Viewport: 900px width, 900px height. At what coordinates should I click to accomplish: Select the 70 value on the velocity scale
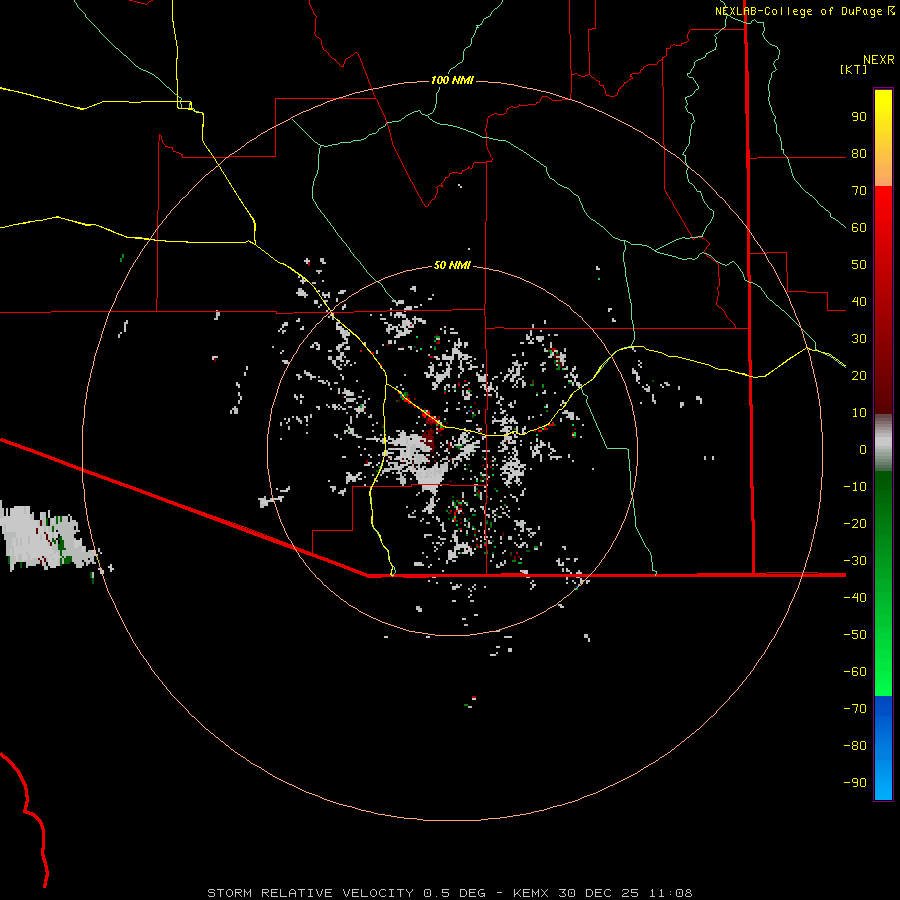coord(859,191)
